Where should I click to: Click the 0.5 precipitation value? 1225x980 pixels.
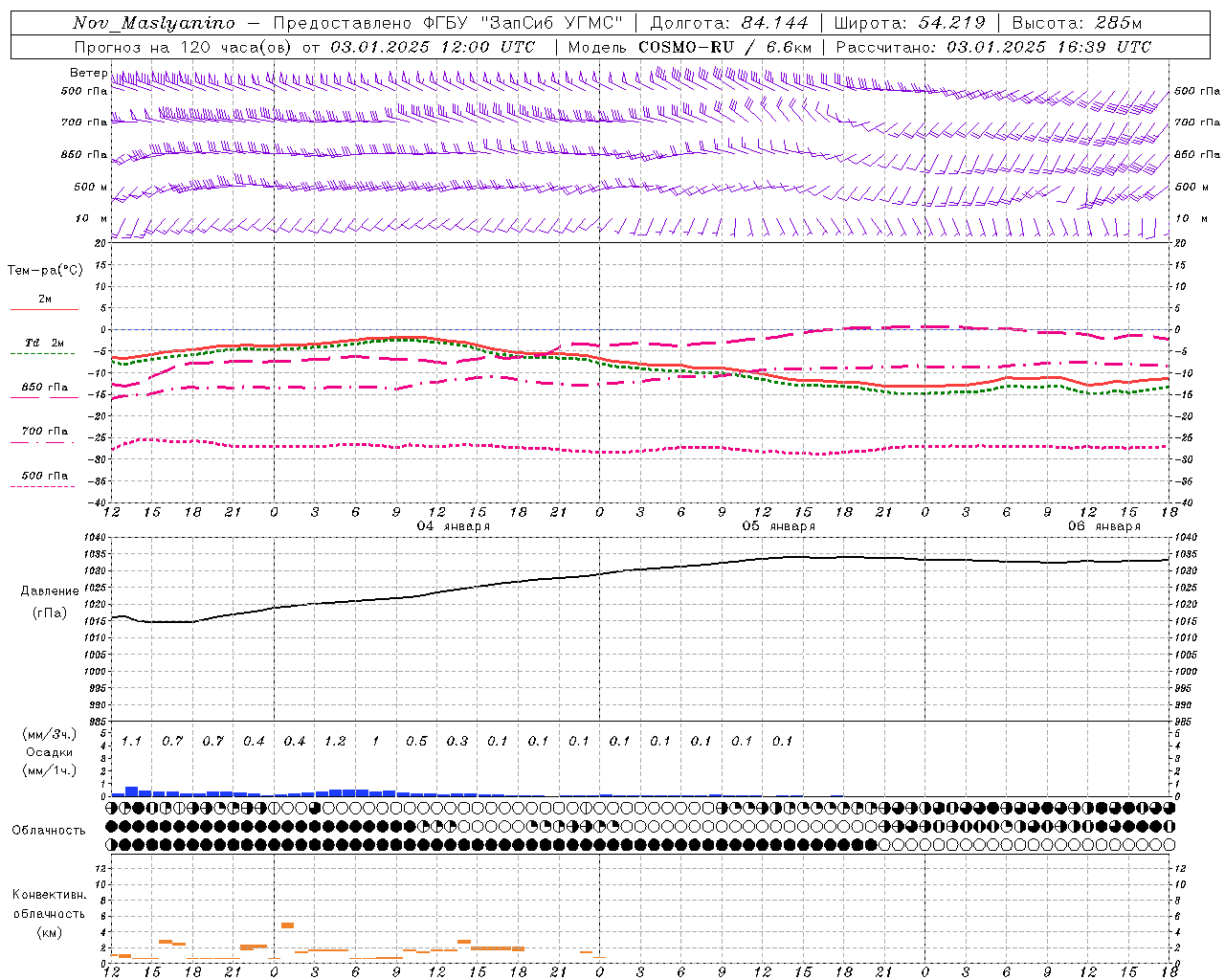(416, 742)
